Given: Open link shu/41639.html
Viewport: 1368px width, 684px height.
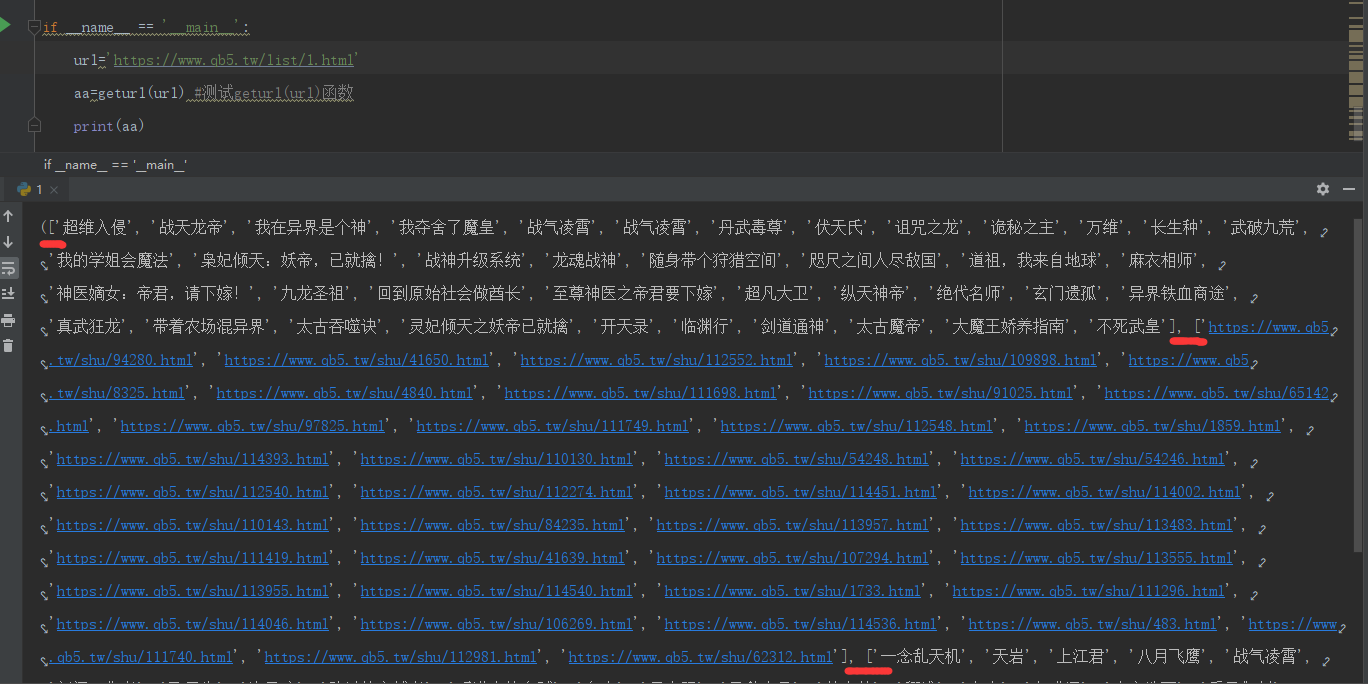Looking at the screenshot, I should (493, 558).
